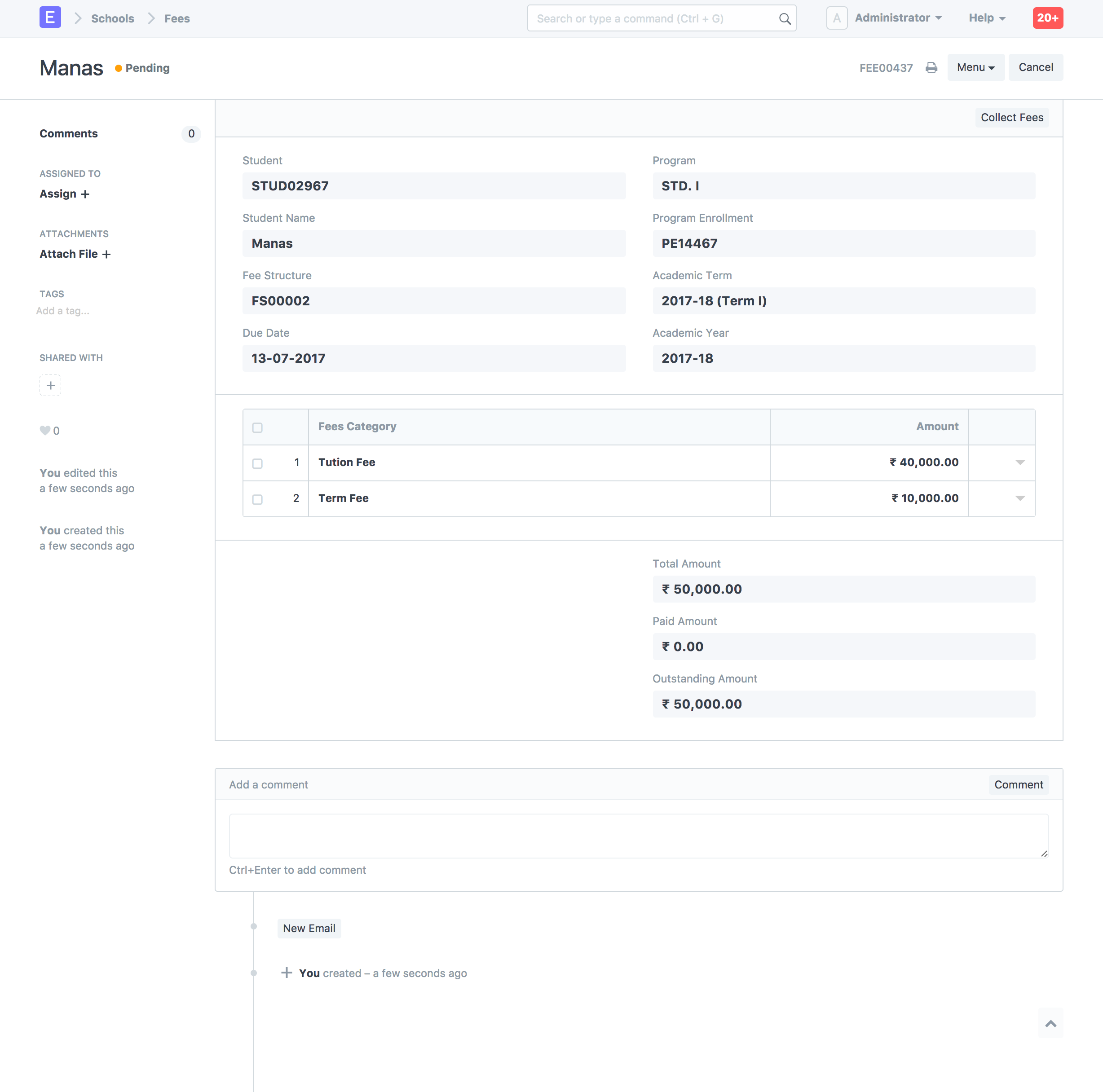Image resolution: width=1103 pixels, height=1092 pixels.
Task: Select all rows using the header checkbox
Action: tap(257, 427)
